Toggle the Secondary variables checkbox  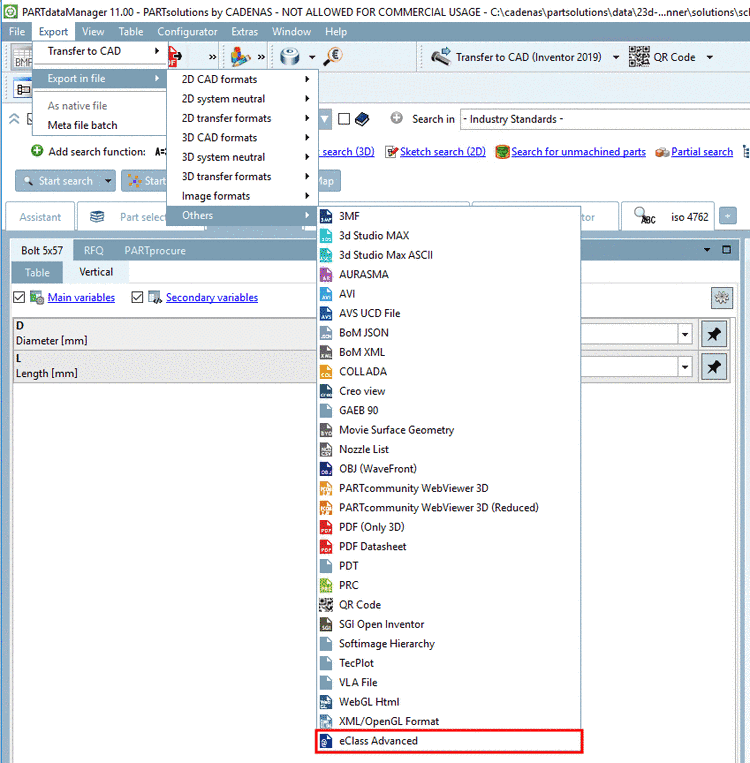click(x=137, y=297)
